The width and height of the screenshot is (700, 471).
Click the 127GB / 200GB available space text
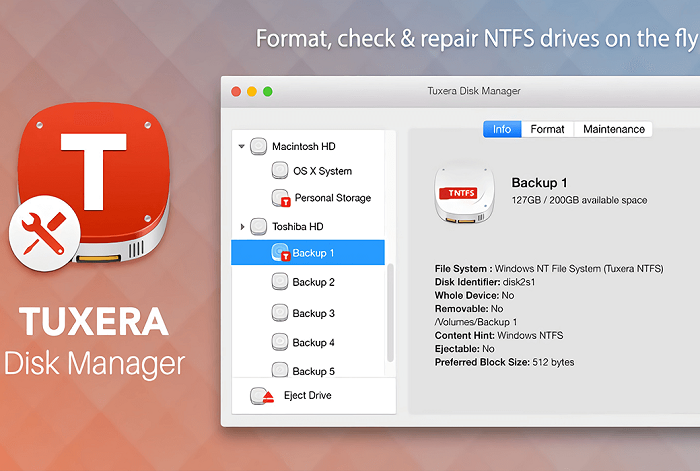(579, 200)
